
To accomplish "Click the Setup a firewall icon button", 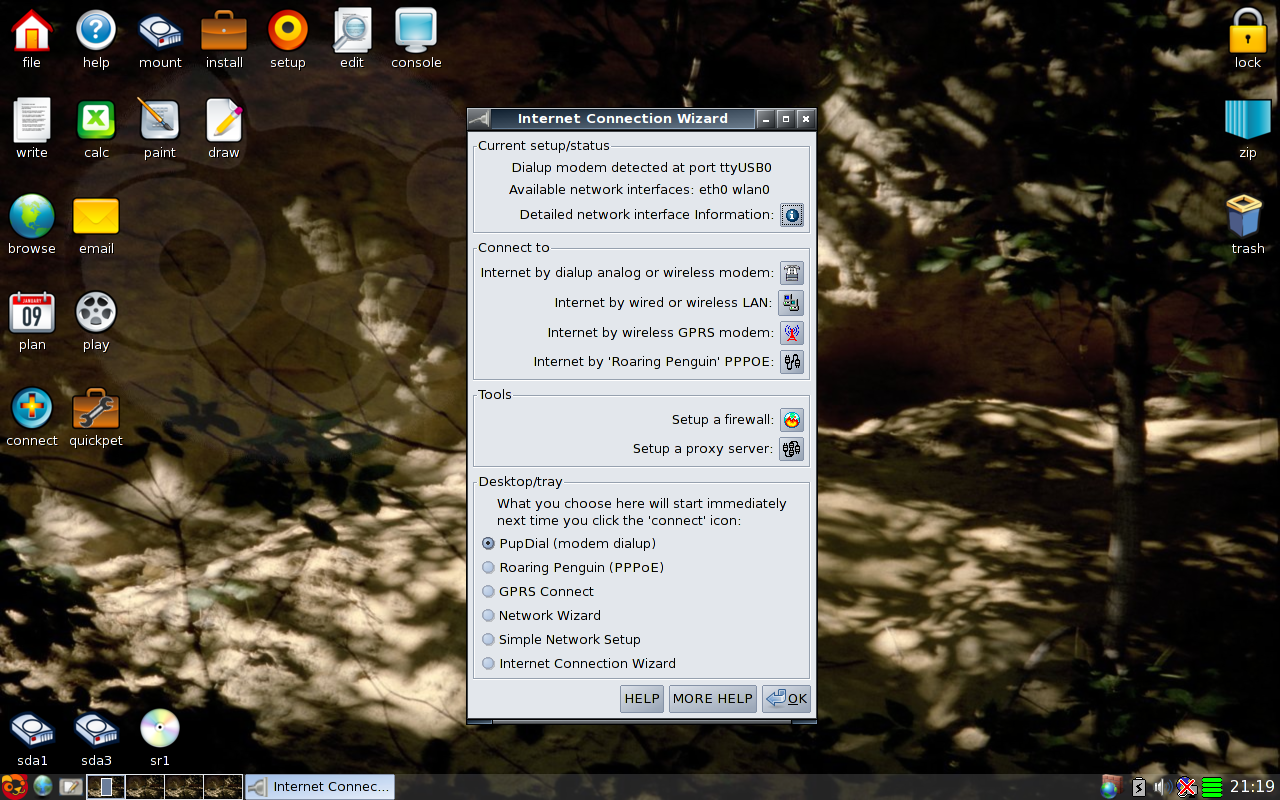I will click(792, 420).
